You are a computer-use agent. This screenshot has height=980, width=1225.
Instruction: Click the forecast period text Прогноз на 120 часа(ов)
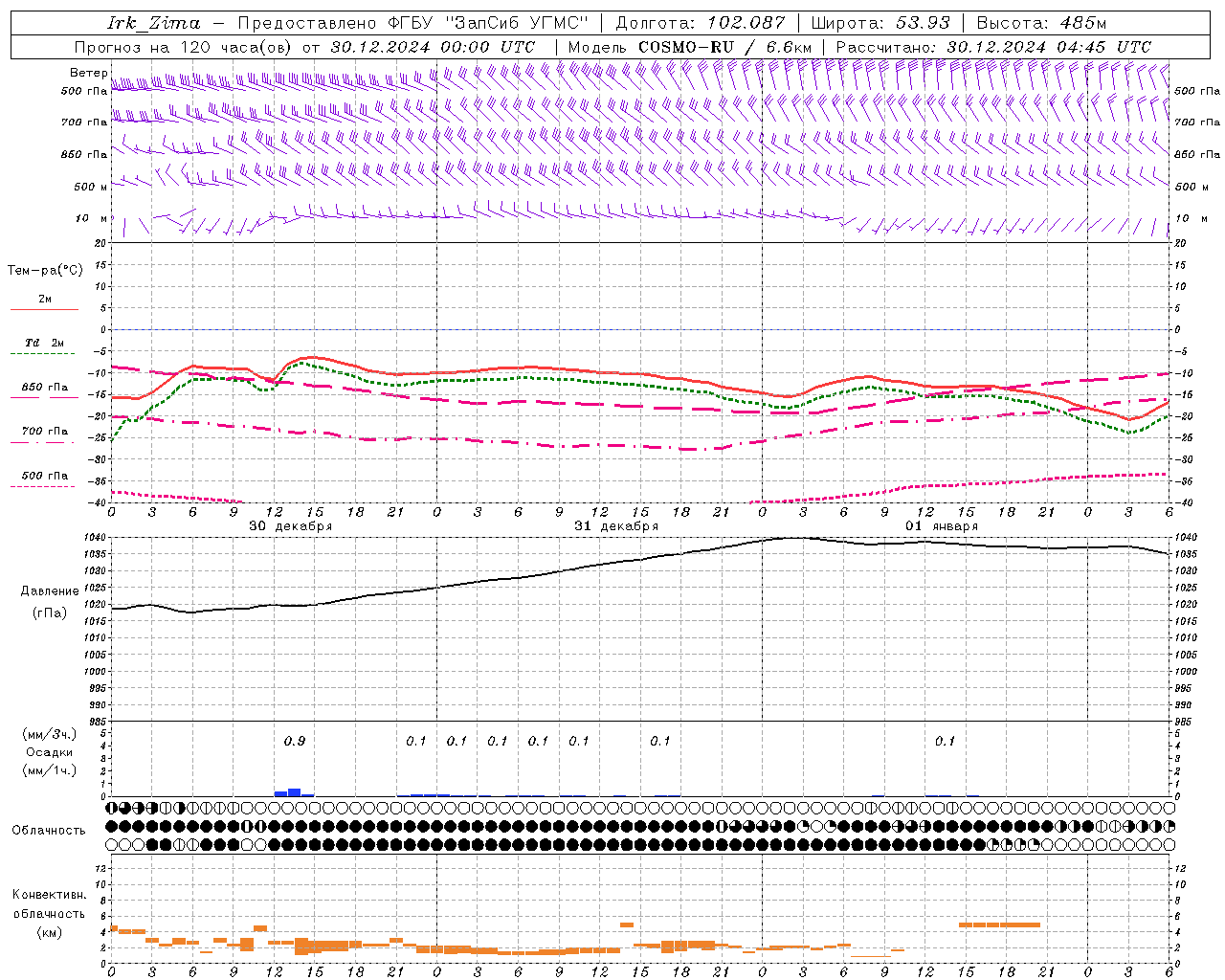click(x=184, y=47)
